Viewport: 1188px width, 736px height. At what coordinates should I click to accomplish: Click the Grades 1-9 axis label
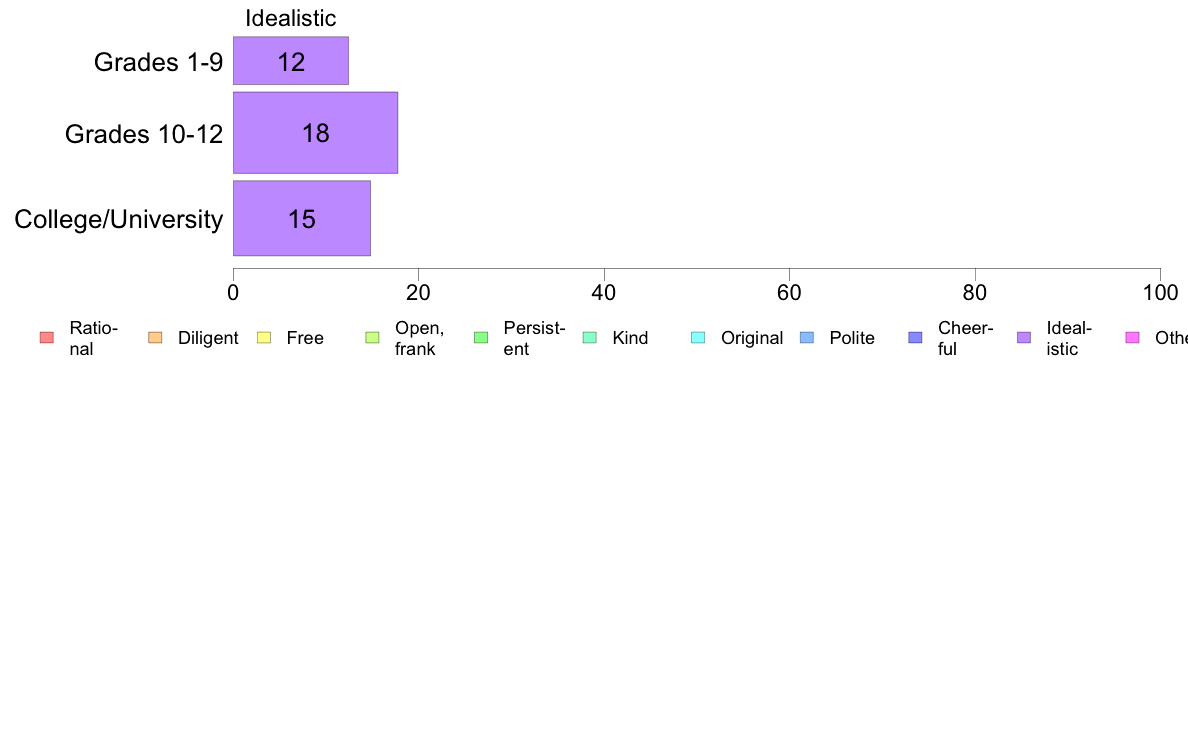click(158, 62)
